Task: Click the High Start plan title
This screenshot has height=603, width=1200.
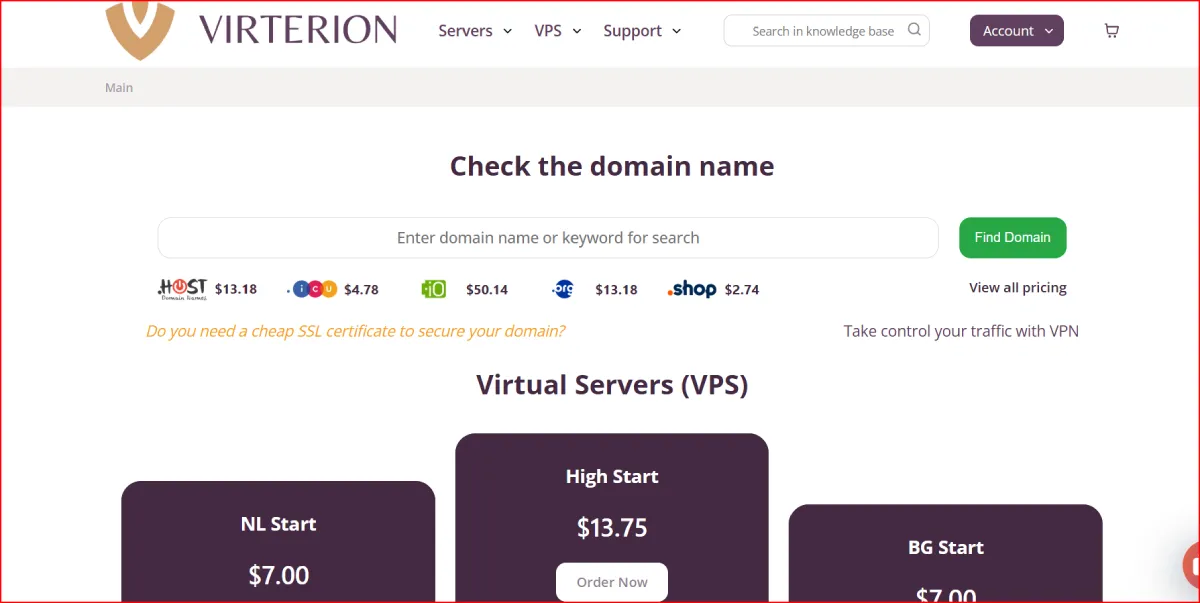Action: pos(612,477)
